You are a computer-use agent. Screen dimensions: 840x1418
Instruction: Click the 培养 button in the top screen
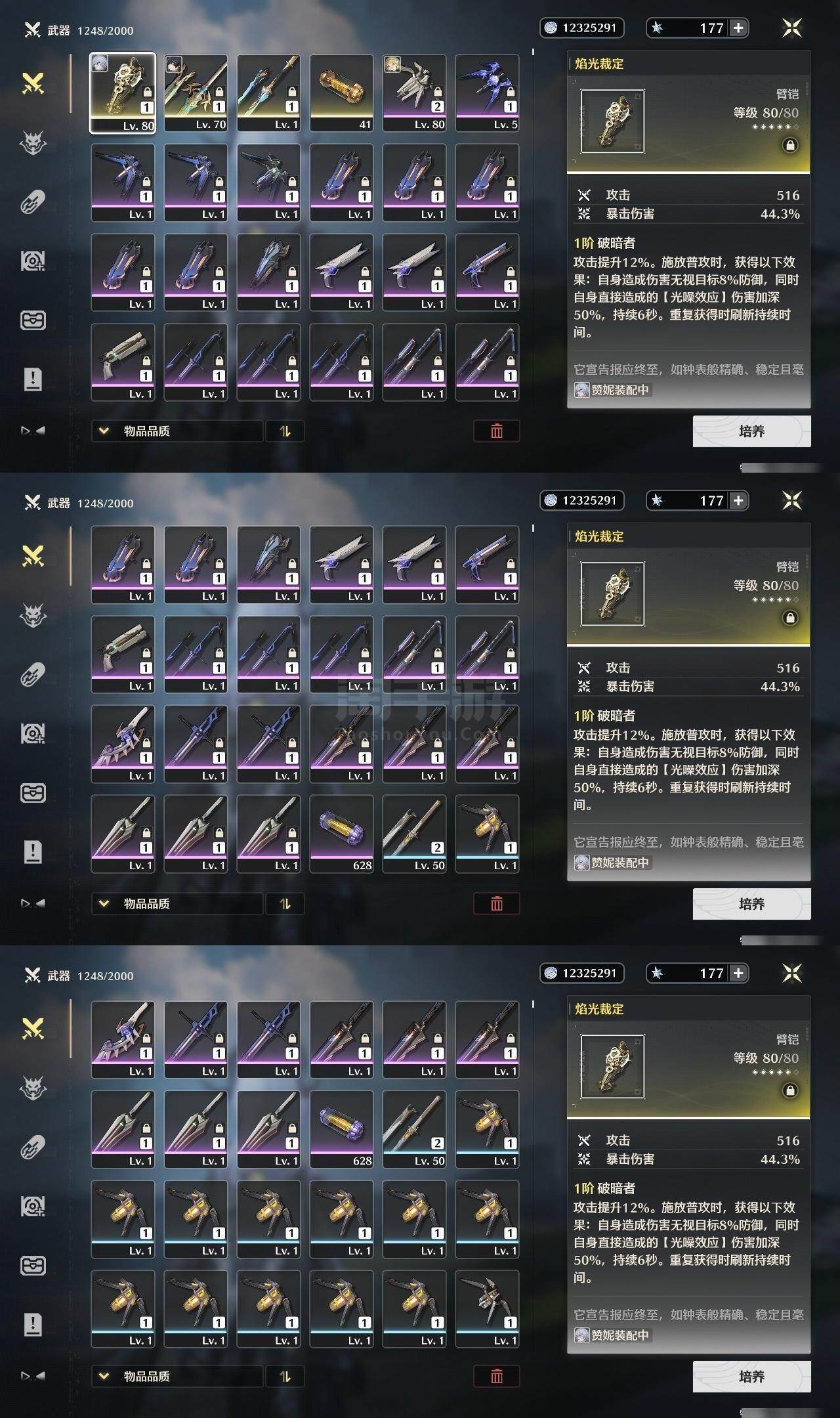pos(751,431)
